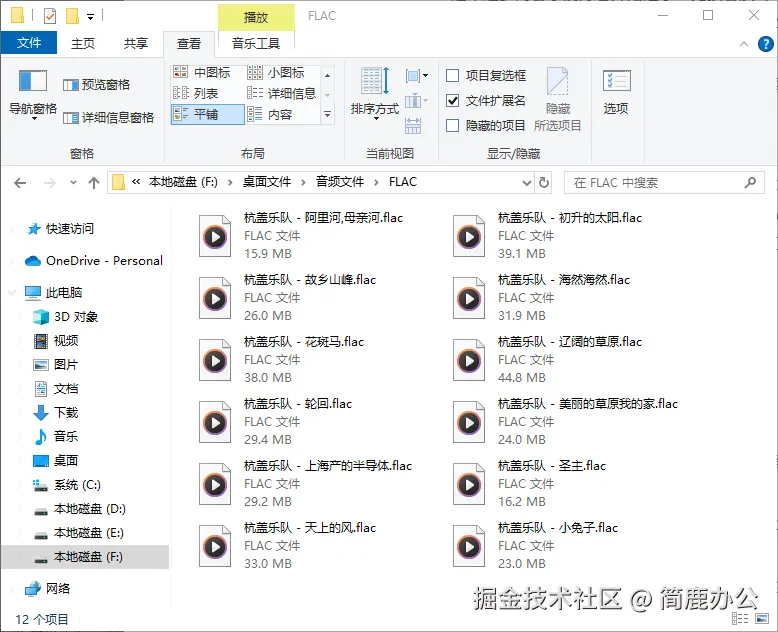Click 音频文件 in the address path
The image size is (778, 632).
(340, 182)
